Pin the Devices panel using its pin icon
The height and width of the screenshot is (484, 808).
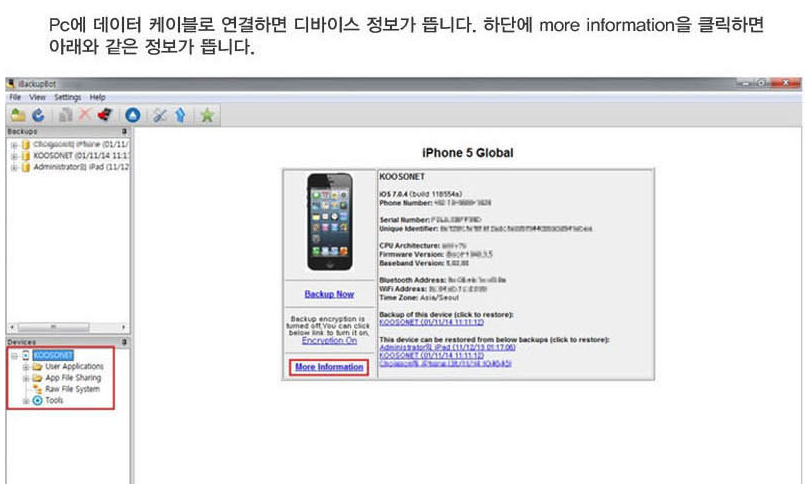[124, 342]
